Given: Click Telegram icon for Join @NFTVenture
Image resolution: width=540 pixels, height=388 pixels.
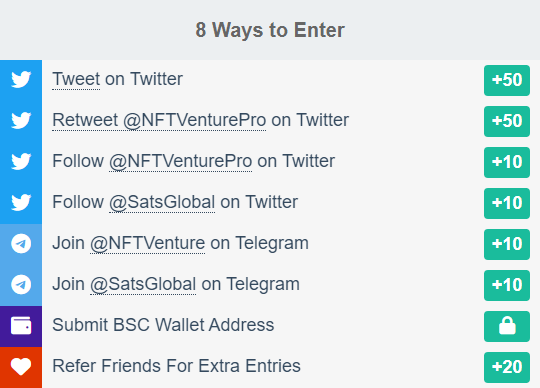Looking at the screenshot, I should [x=21, y=243].
